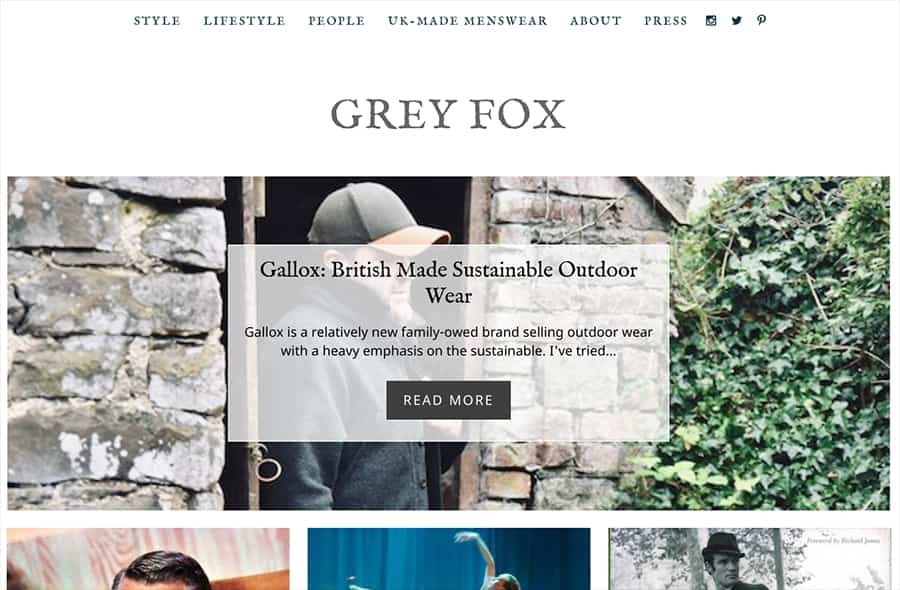The width and height of the screenshot is (900, 590).
Task: Open the Pinterest icon link
Action: point(761,20)
